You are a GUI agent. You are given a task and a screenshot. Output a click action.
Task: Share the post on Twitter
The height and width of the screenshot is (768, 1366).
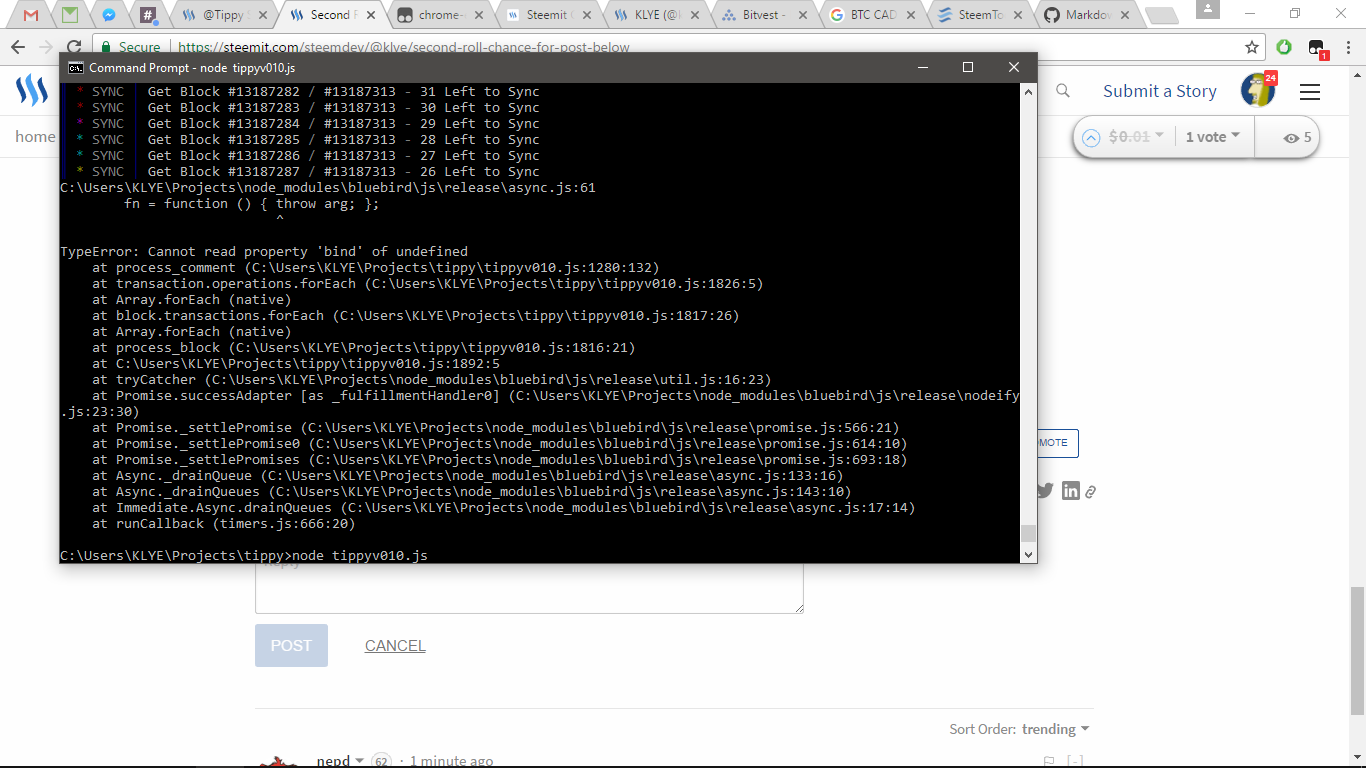1045,490
